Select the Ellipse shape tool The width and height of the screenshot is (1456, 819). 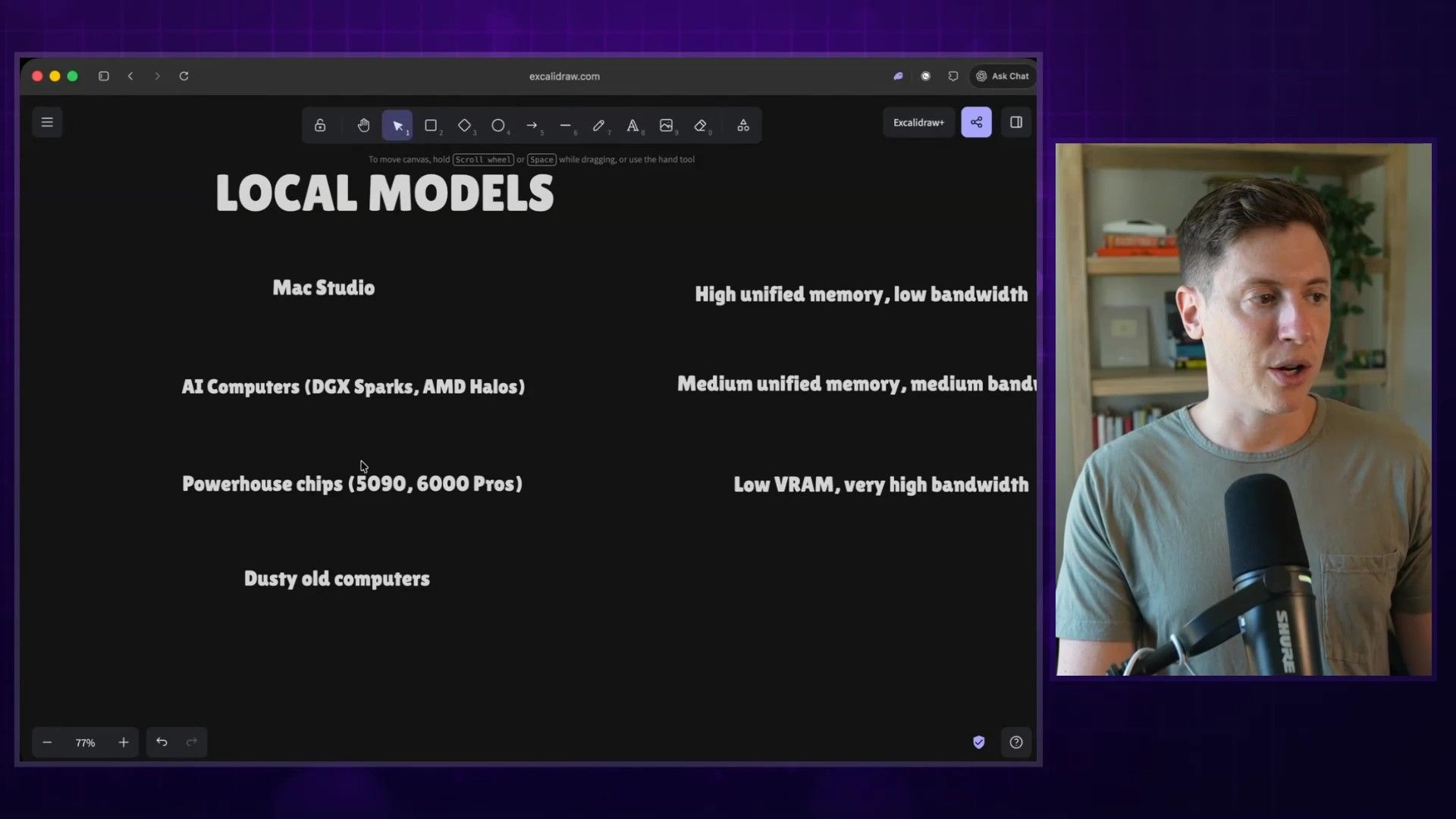498,125
